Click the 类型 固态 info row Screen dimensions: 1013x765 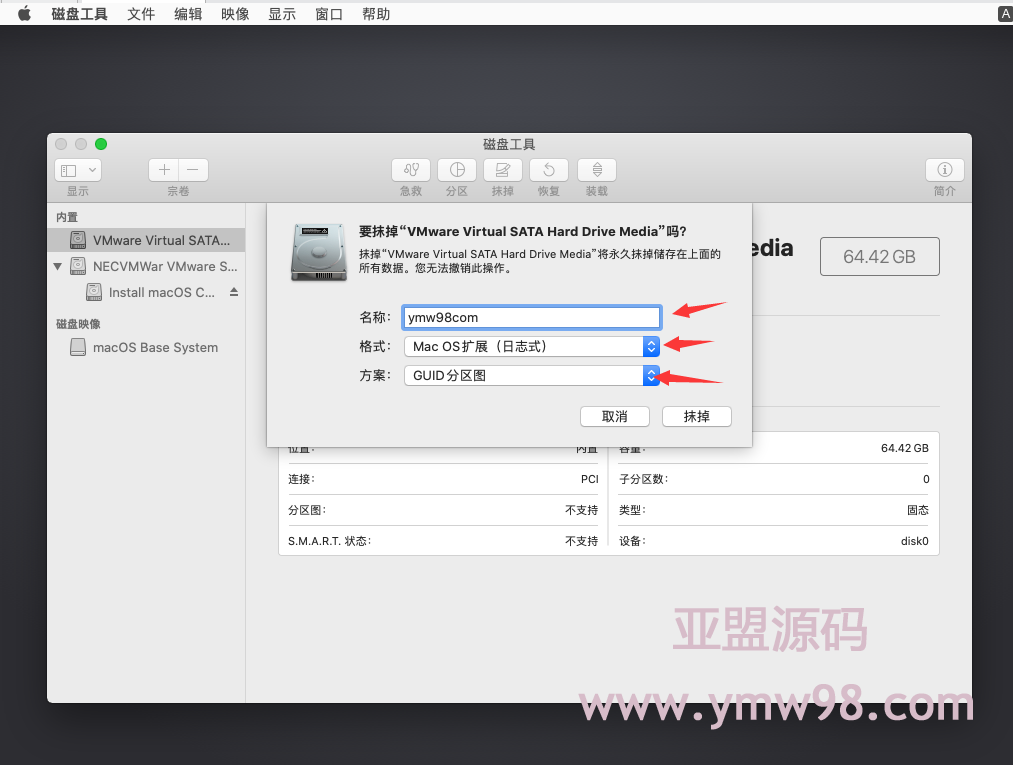tap(774, 510)
